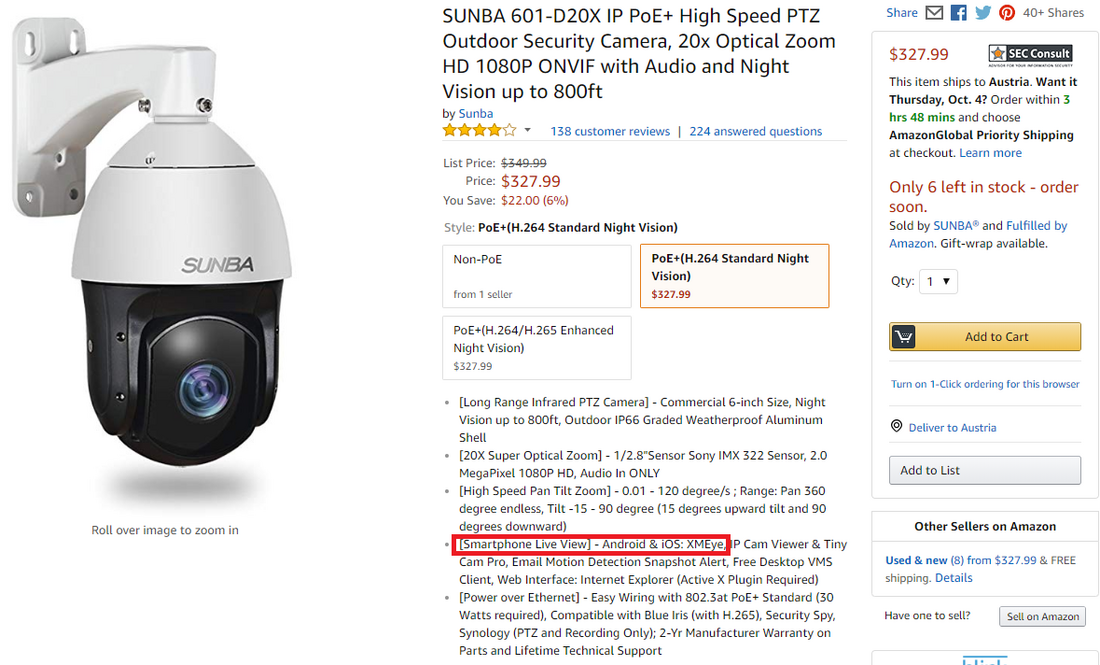
Task: Select the PoE+ H.264 Standard Night Vision option
Action: [734, 275]
